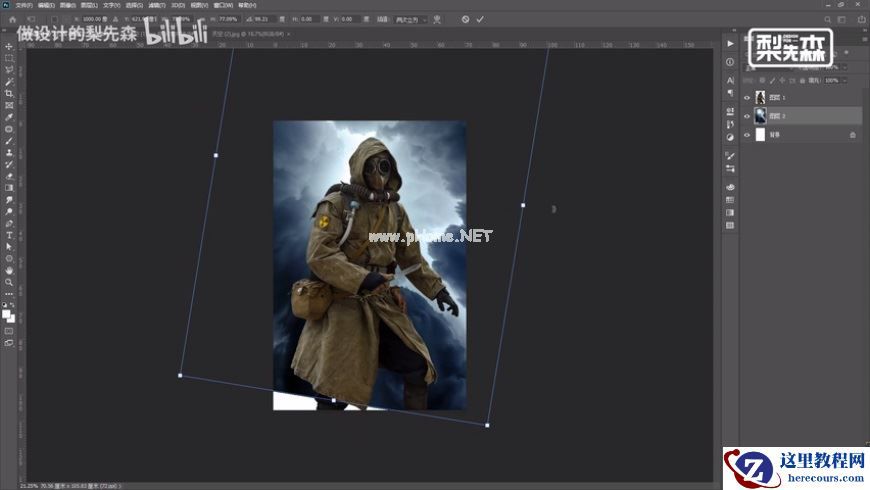Toggle warp mode icon in options bar
The image size is (870, 490).
coord(437,19)
